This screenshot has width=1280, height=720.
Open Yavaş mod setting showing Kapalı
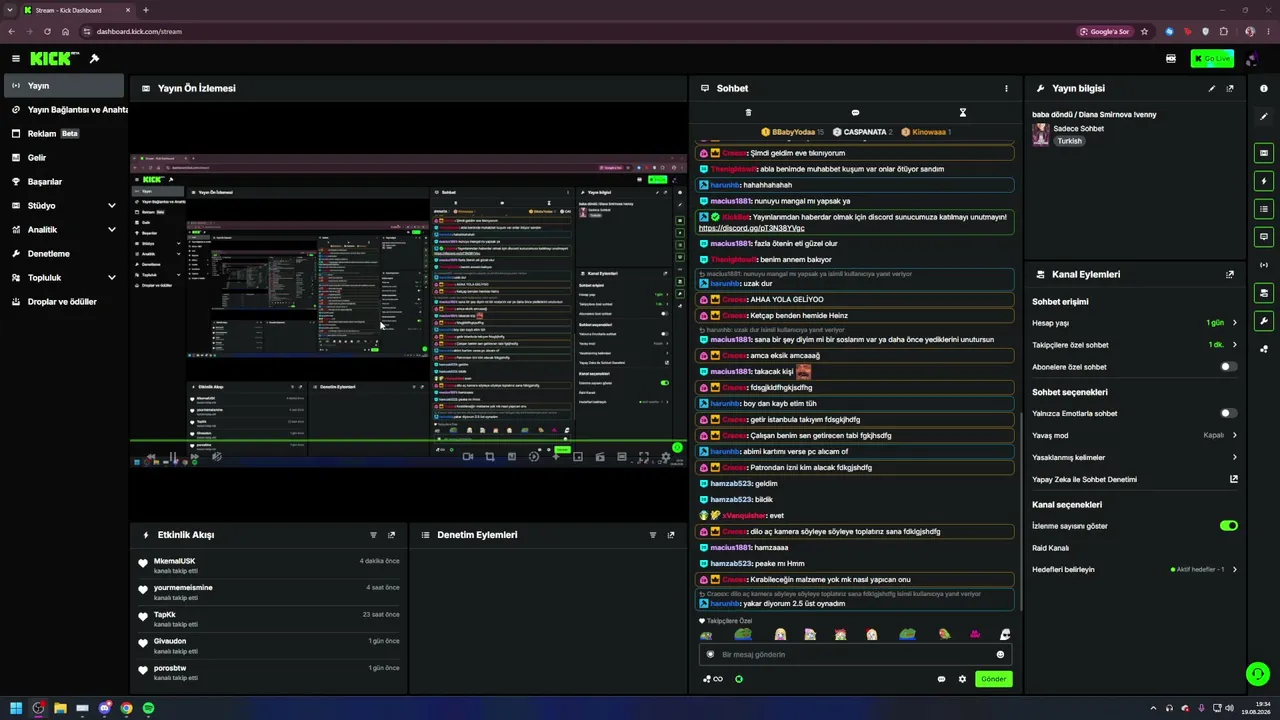click(1135, 435)
